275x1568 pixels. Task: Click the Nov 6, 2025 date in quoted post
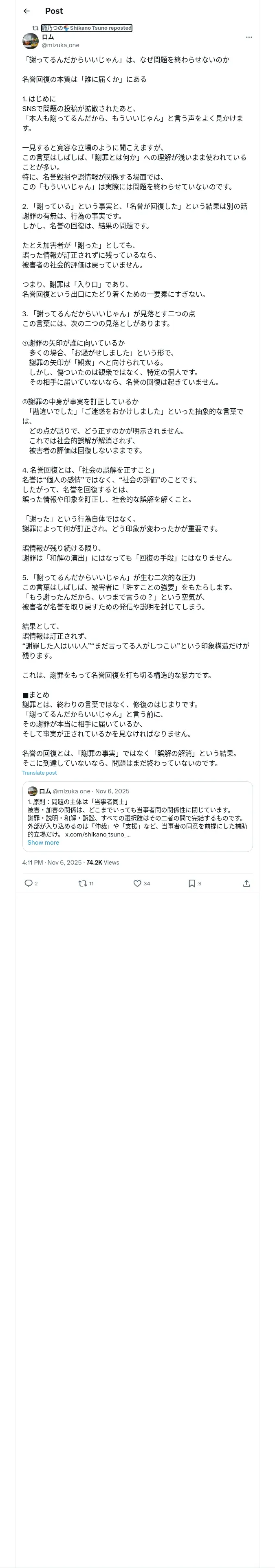click(x=112, y=791)
